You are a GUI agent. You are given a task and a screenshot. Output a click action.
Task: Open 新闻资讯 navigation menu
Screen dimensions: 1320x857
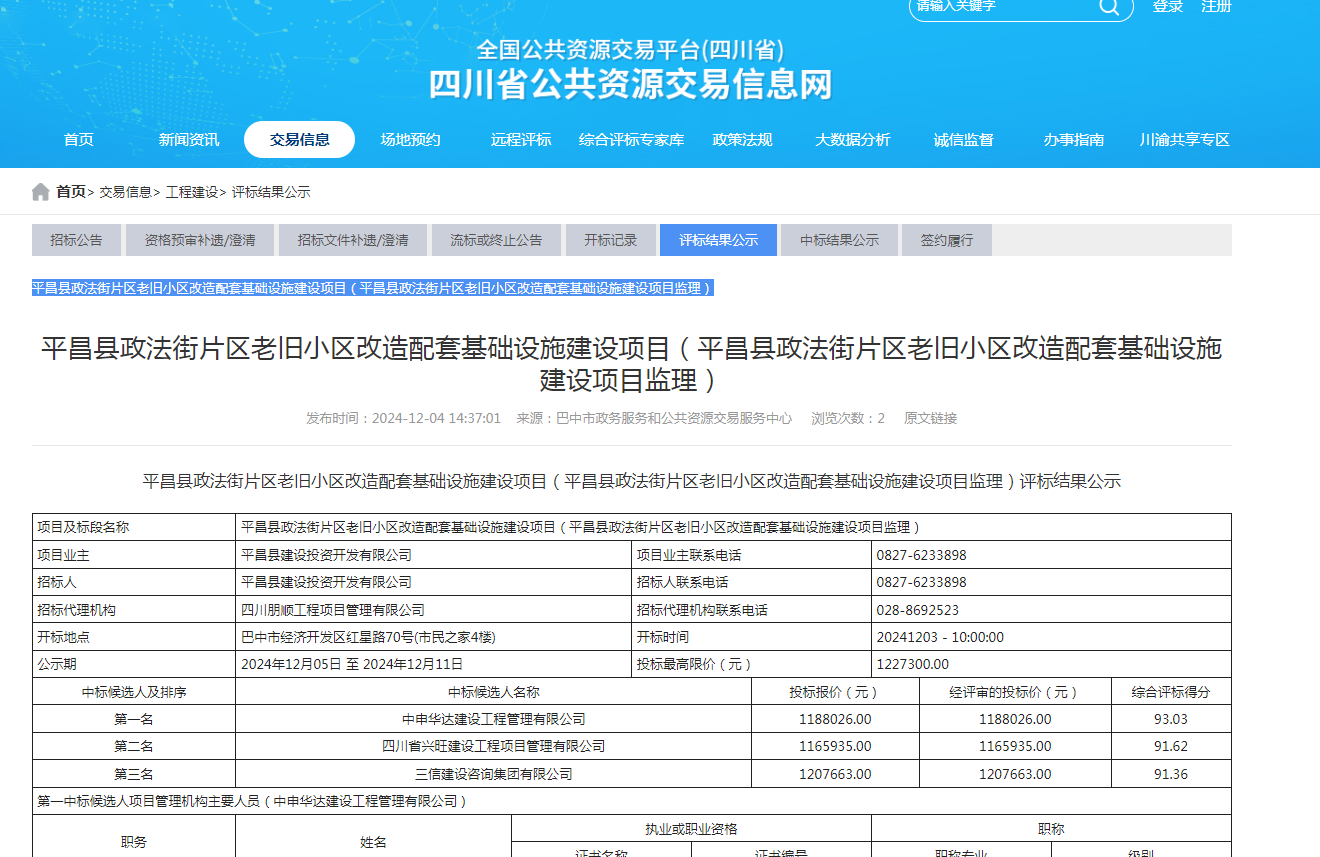tap(189, 140)
